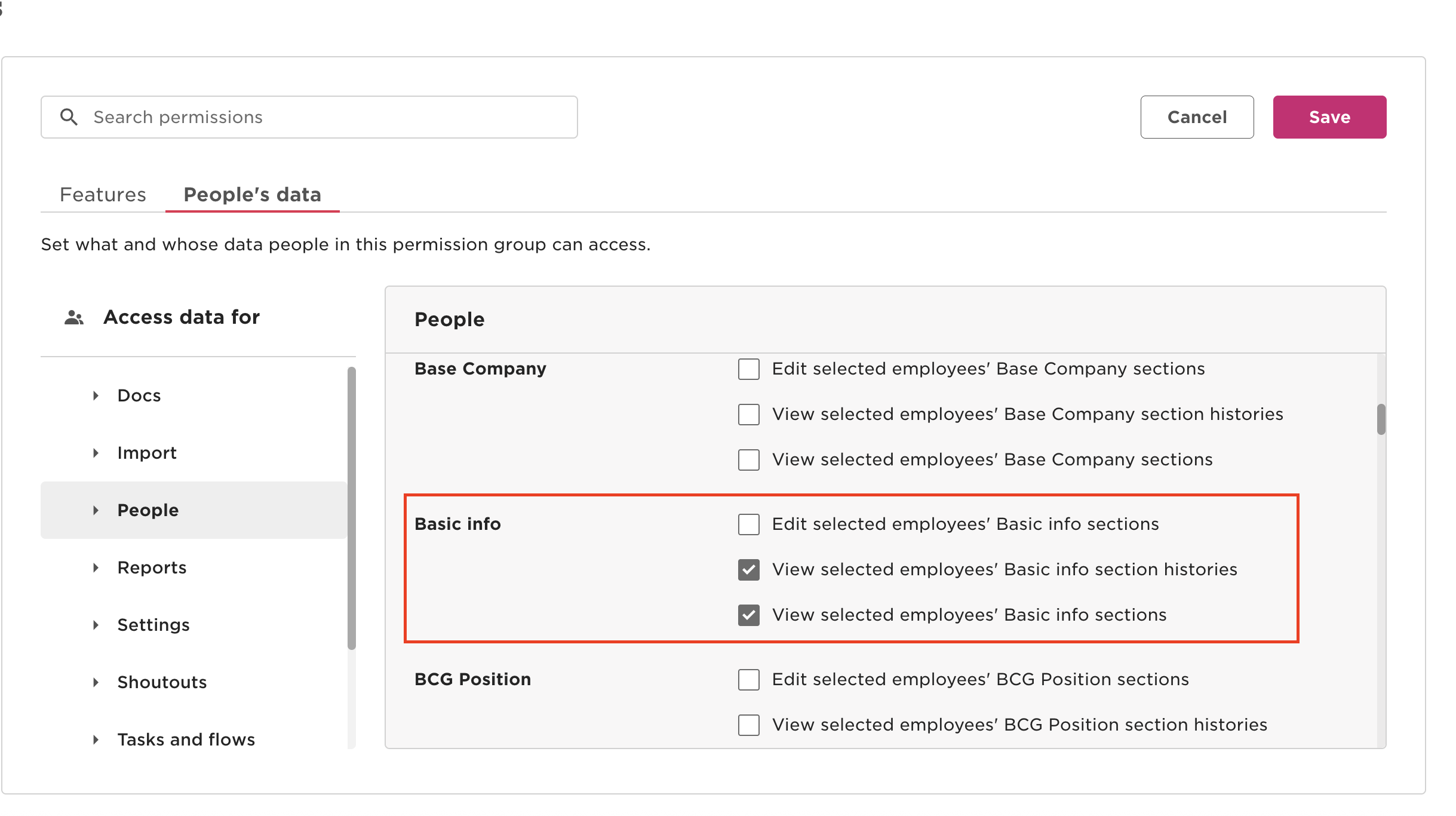Enable Edit selected employees' Basic info sections
Viewport: 1456px width, 816px height.
749,524
